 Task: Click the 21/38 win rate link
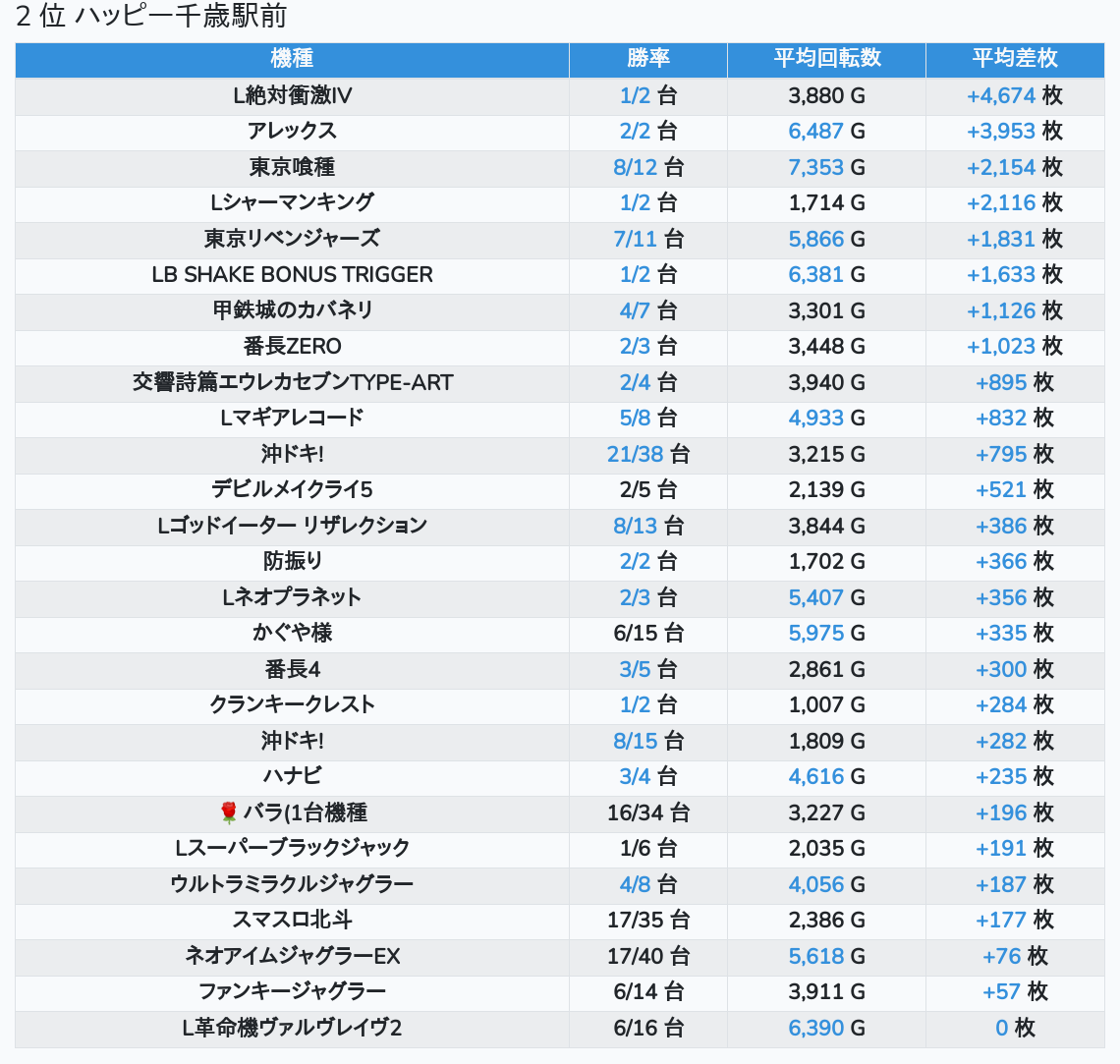(x=635, y=454)
